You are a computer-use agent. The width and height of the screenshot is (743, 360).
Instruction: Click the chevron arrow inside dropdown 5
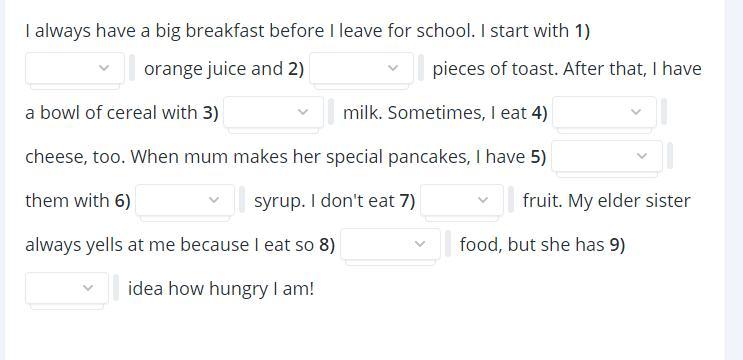(x=642, y=156)
